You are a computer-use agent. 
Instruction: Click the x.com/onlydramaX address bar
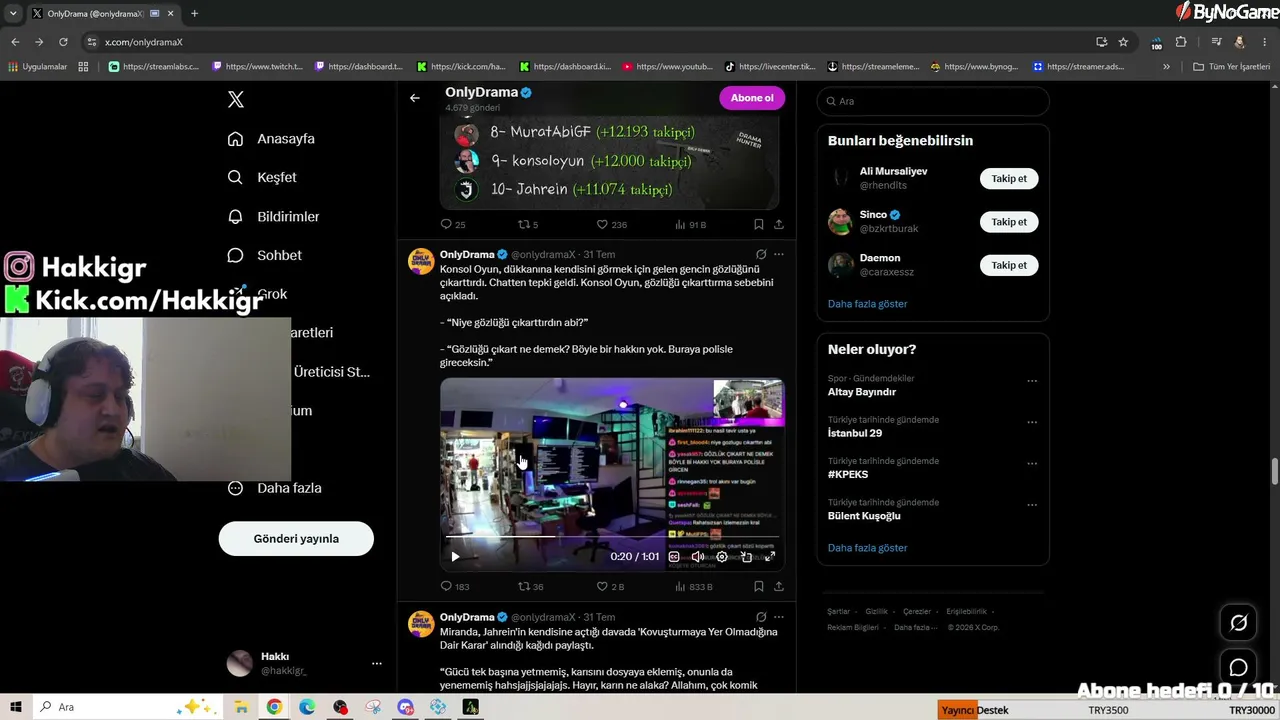tap(590, 42)
